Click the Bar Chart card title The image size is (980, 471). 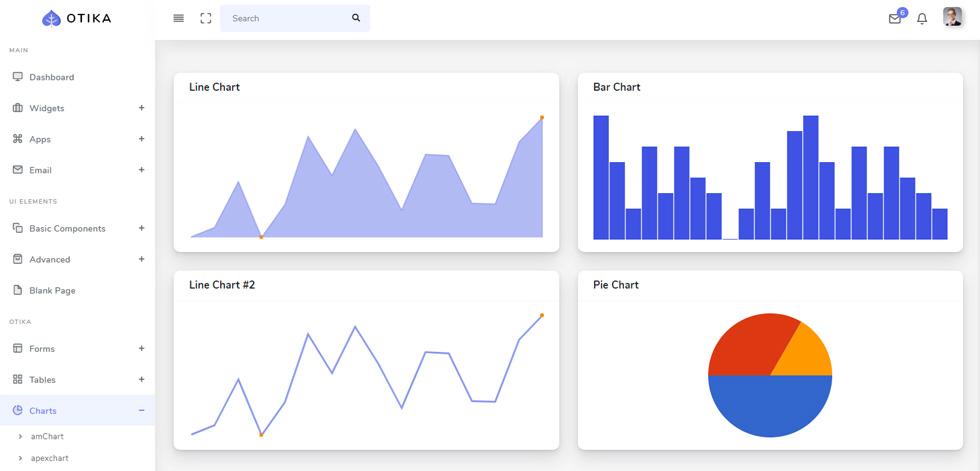coord(617,87)
